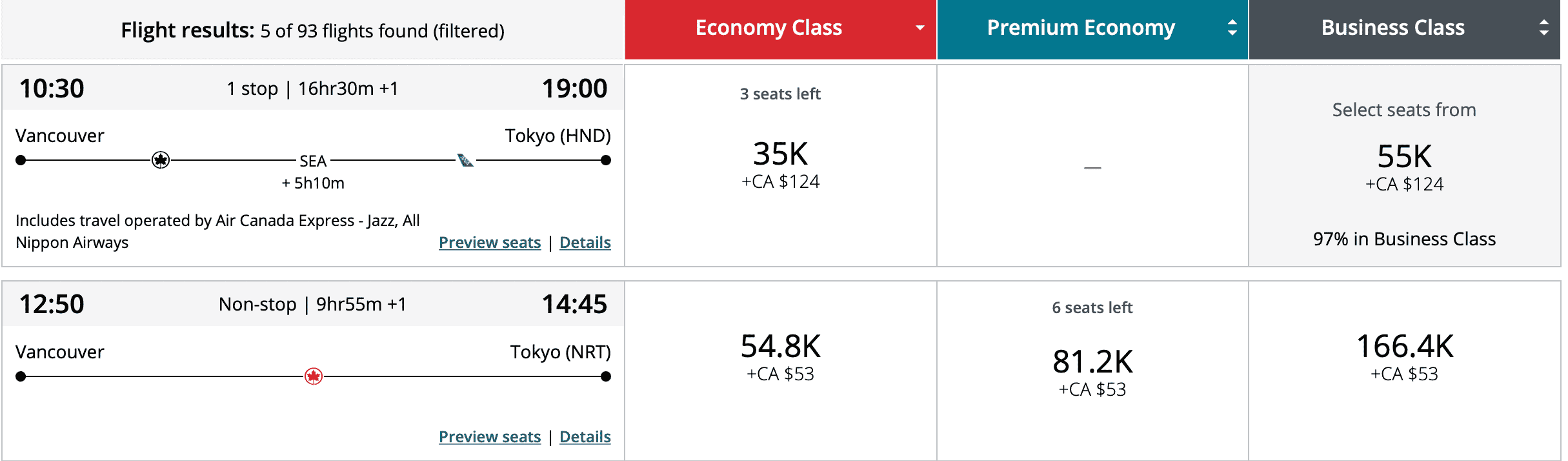Select the Economy Class column label

click(x=769, y=28)
